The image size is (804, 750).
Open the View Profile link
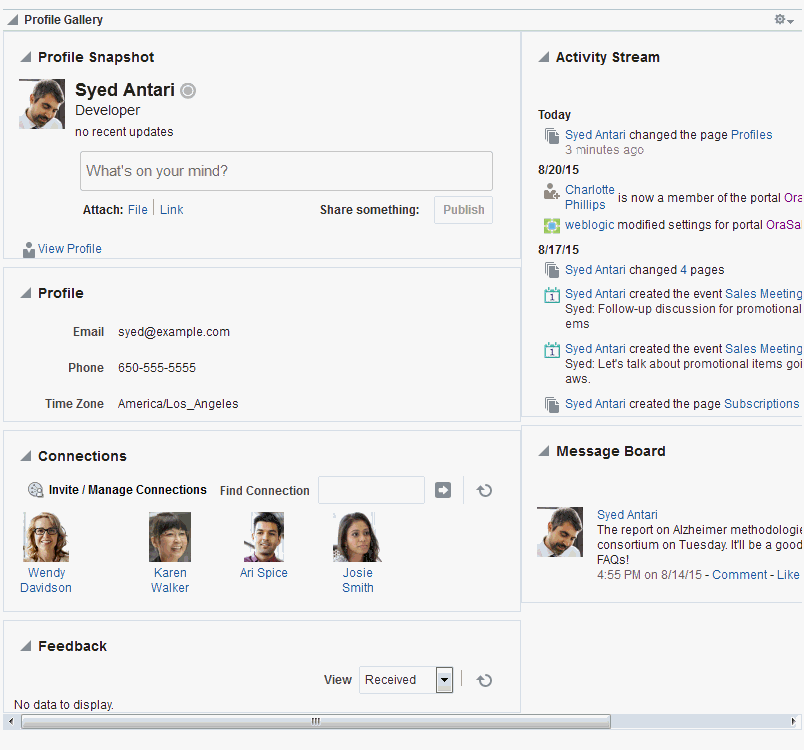pos(70,249)
